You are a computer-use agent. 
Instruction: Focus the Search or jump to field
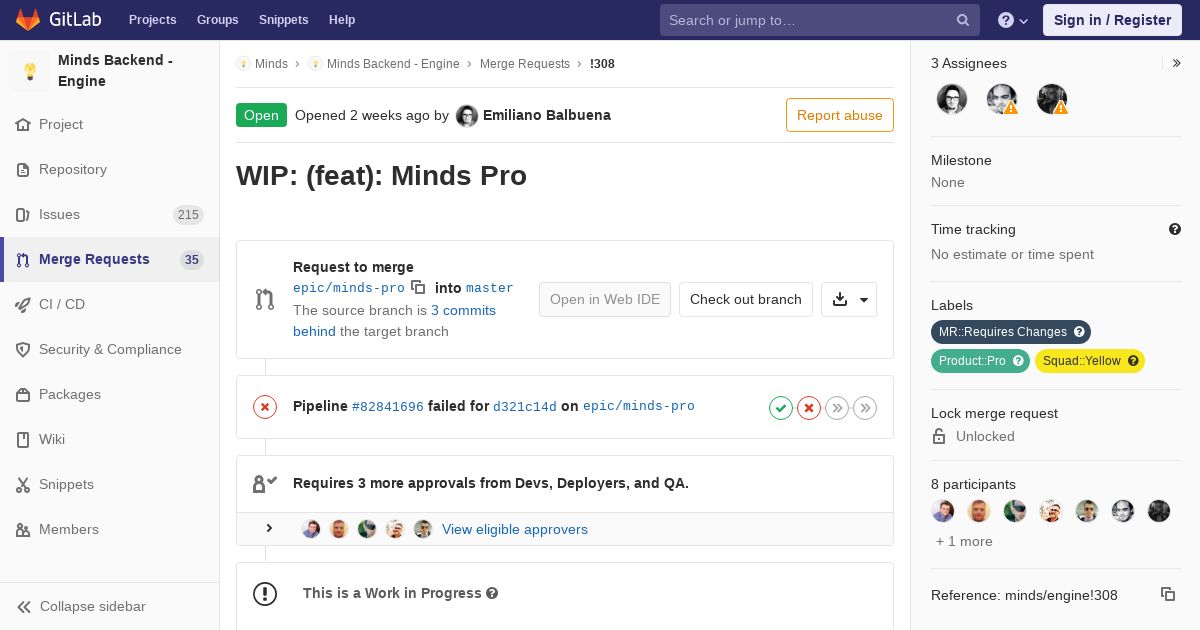pos(818,20)
